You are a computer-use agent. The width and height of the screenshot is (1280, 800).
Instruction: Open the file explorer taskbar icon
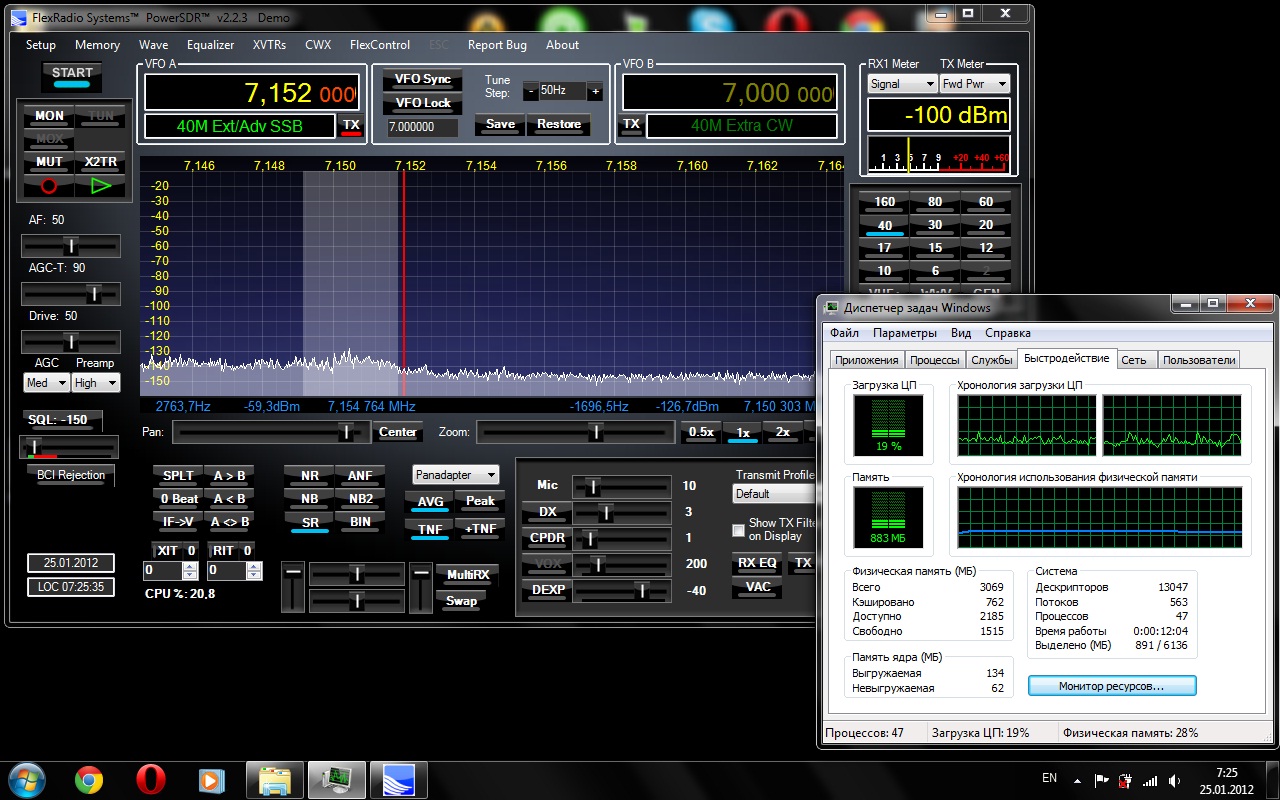point(275,780)
